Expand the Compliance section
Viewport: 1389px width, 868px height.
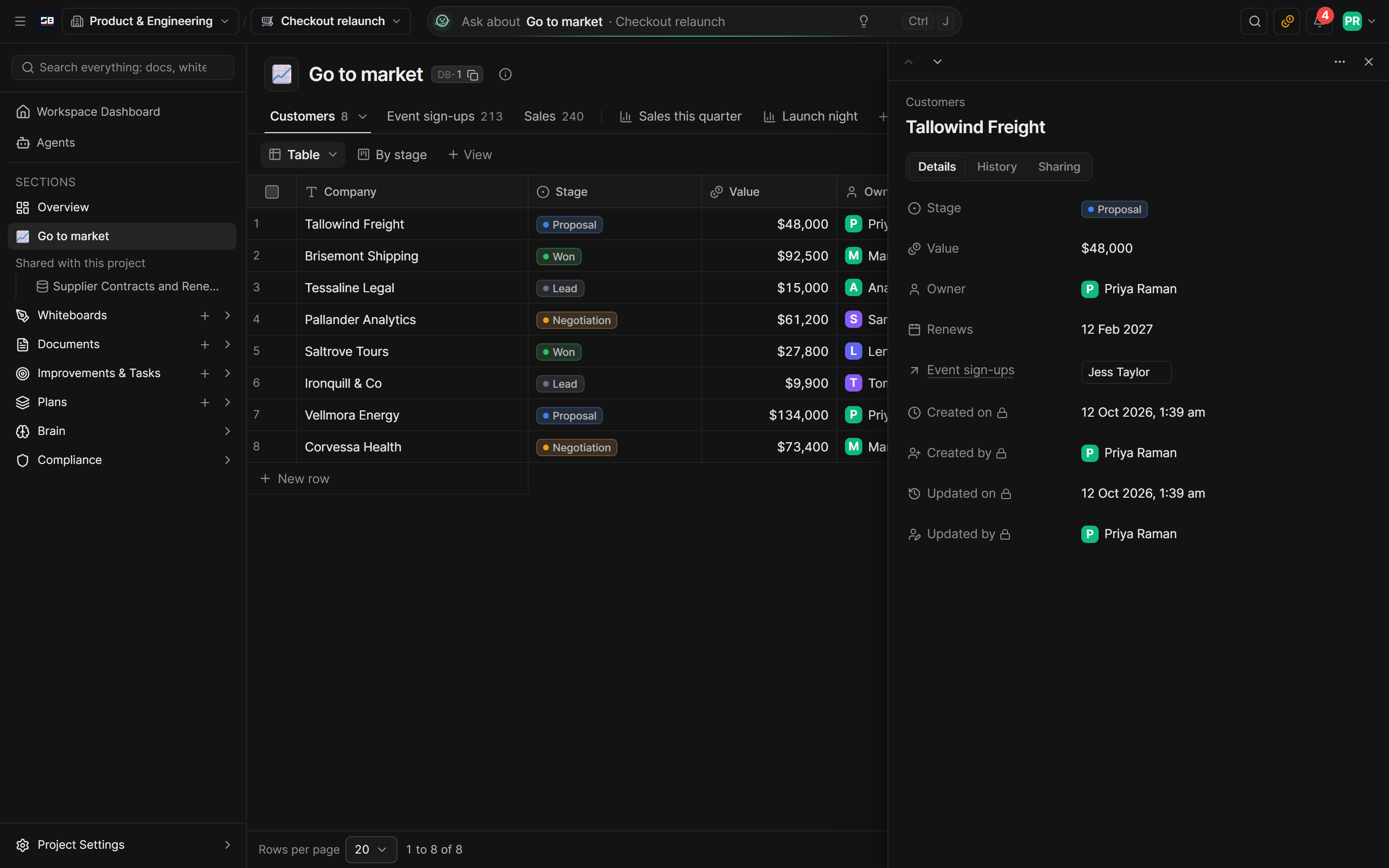(227, 460)
